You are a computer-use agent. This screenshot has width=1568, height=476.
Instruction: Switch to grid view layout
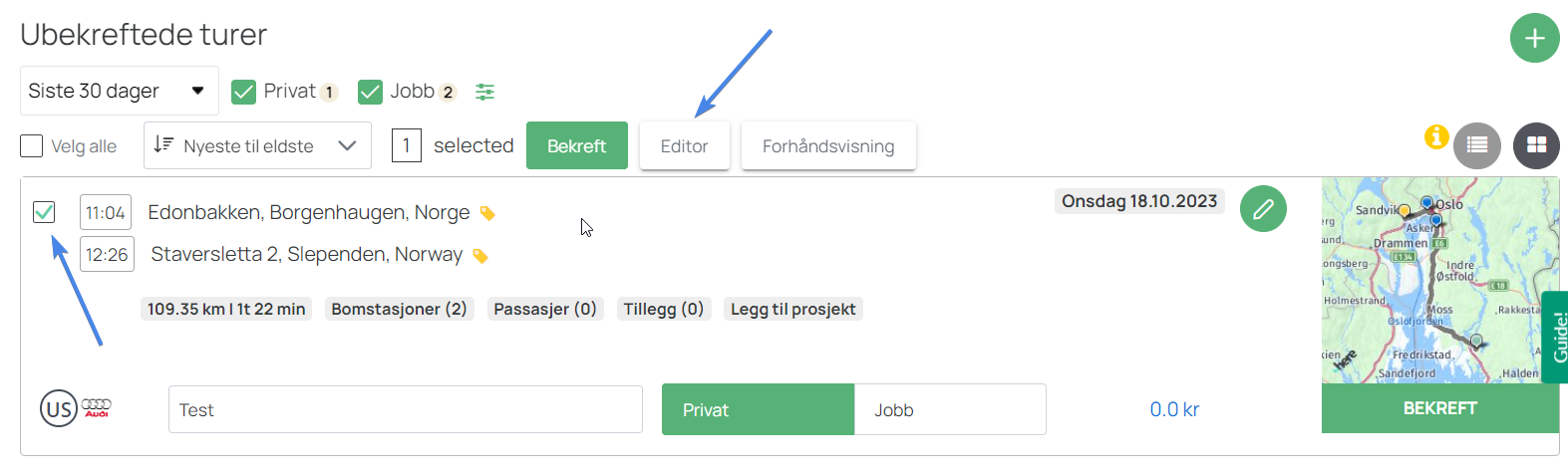pyautogui.click(x=1536, y=145)
